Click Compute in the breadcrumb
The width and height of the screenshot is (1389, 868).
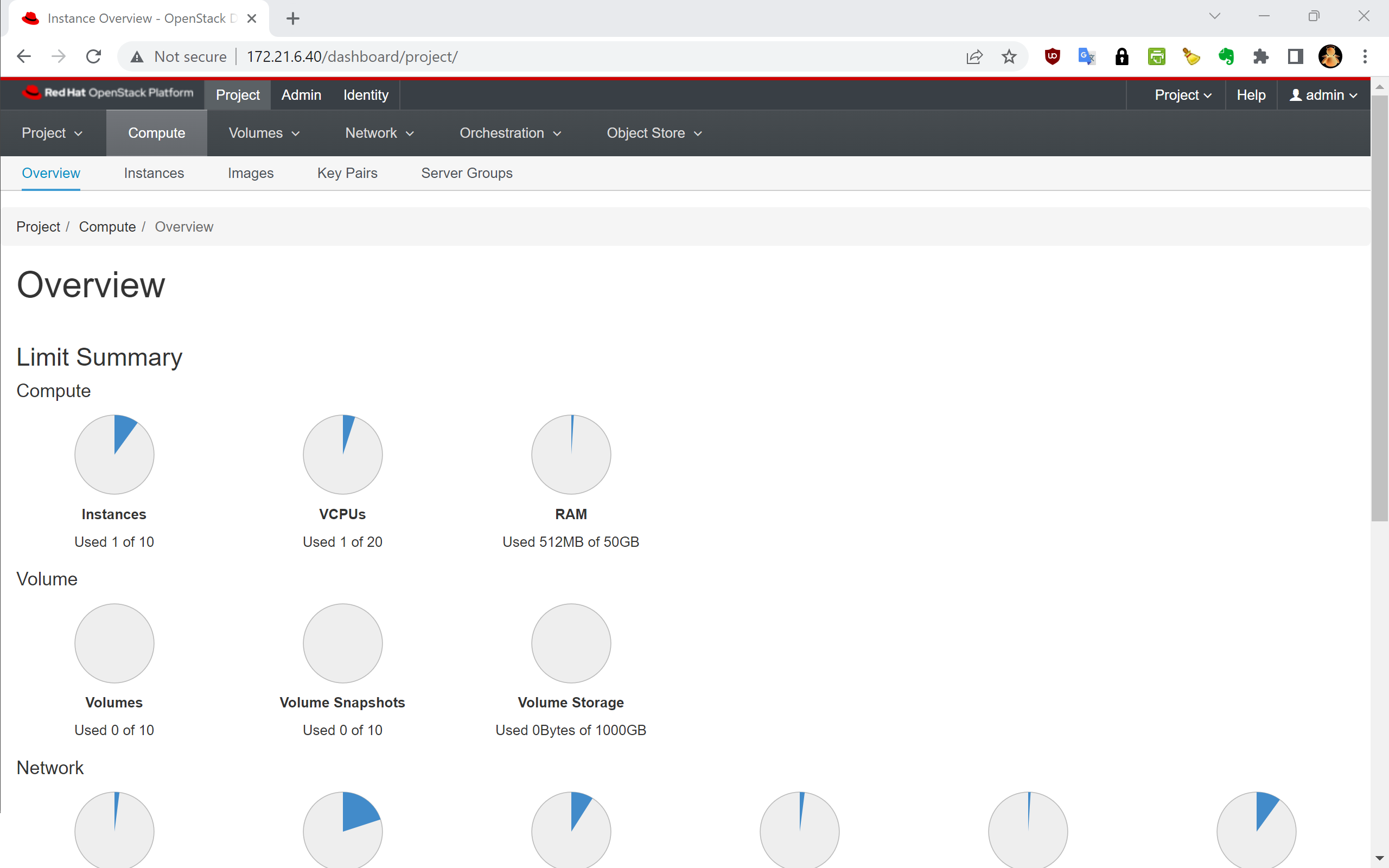[107, 227]
